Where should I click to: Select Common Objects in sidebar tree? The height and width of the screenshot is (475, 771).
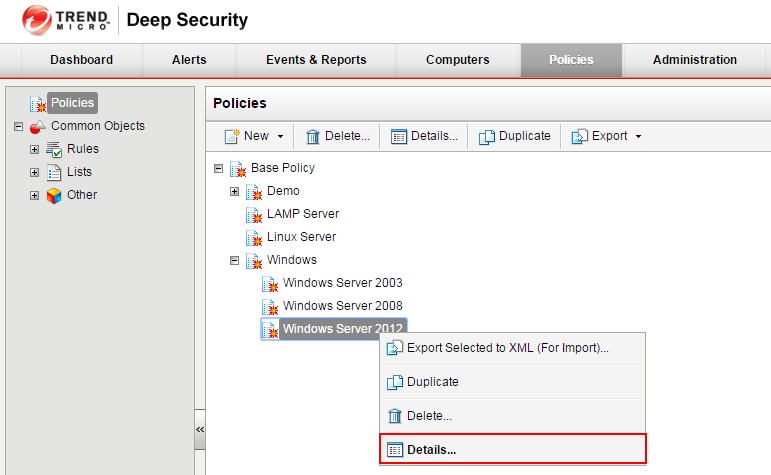pos(98,126)
